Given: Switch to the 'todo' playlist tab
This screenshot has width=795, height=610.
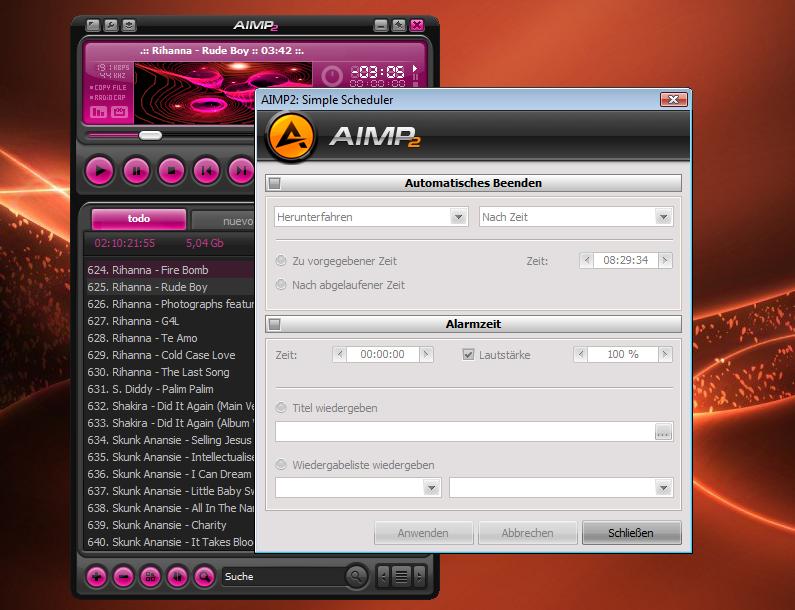Looking at the screenshot, I should (x=138, y=219).
